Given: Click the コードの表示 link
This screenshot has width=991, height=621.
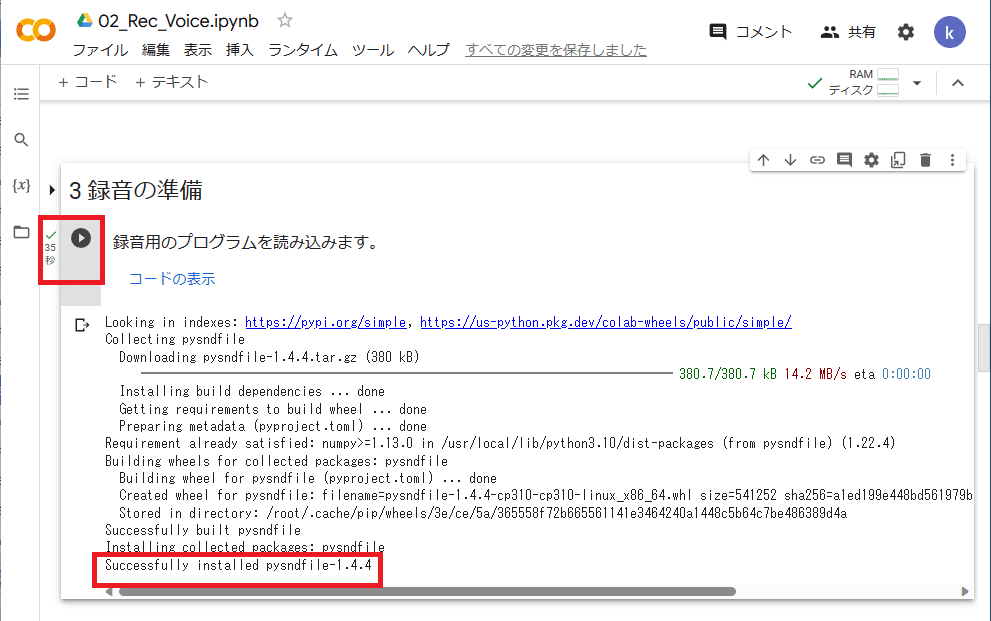Looking at the screenshot, I should pos(172,279).
